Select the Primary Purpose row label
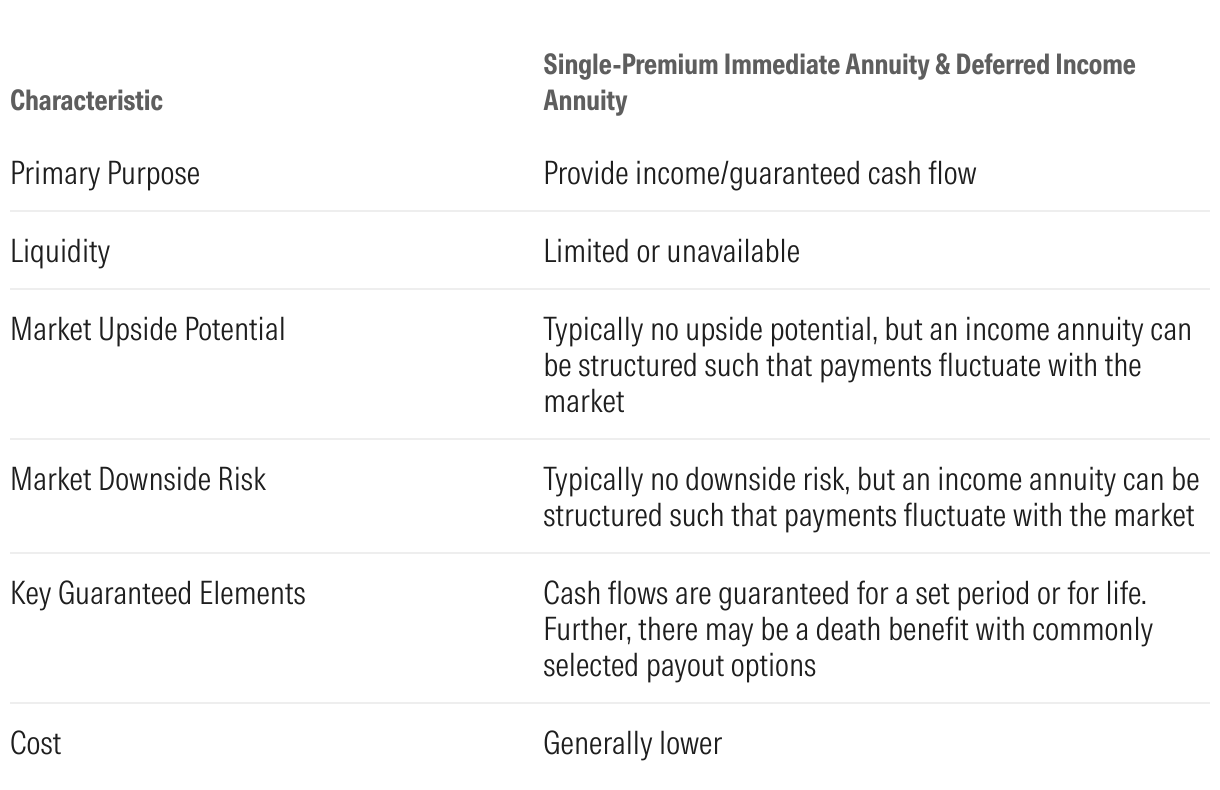Screen dimensions: 1220x790 click(105, 173)
